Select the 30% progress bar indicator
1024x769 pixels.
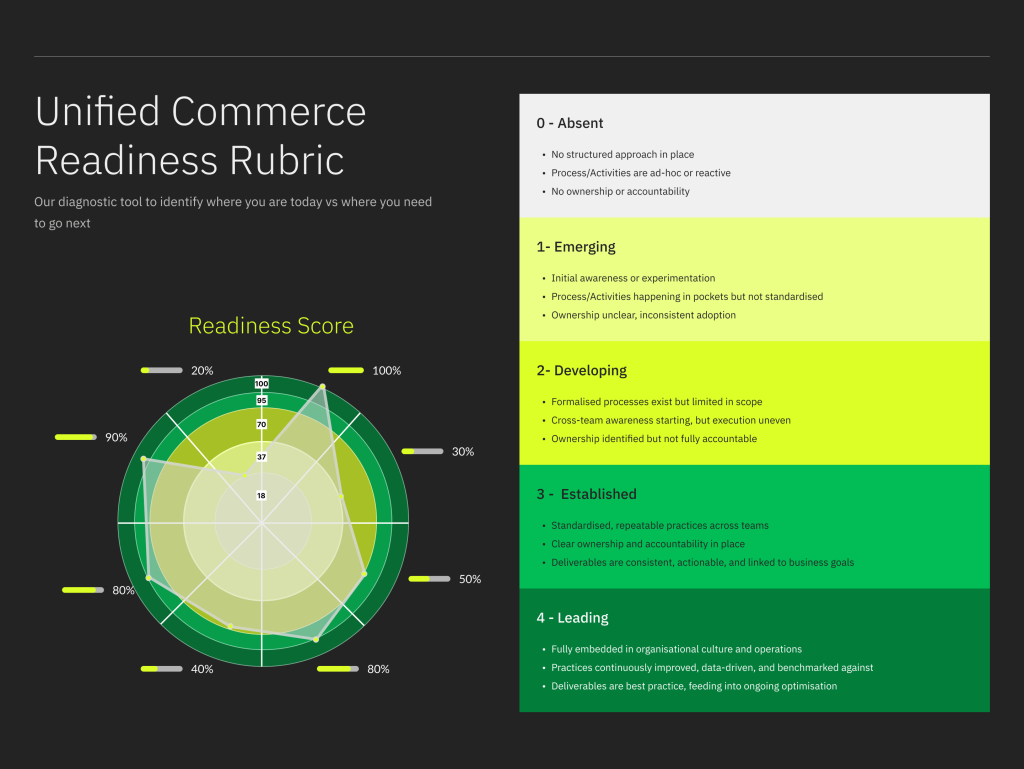coord(422,451)
